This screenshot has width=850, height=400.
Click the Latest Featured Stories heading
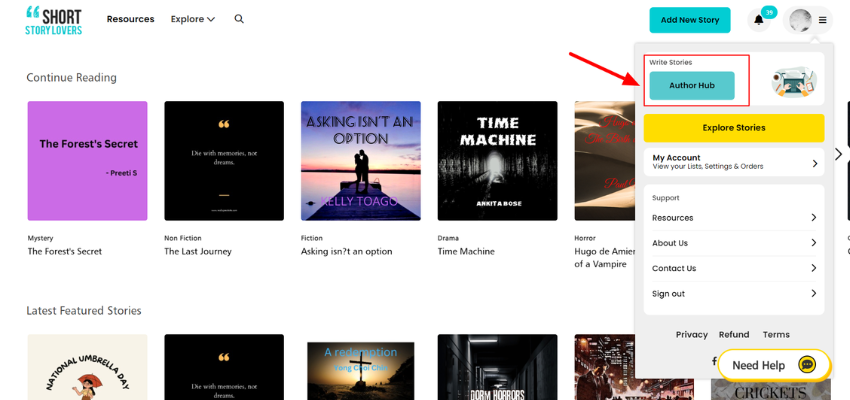click(x=84, y=311)
